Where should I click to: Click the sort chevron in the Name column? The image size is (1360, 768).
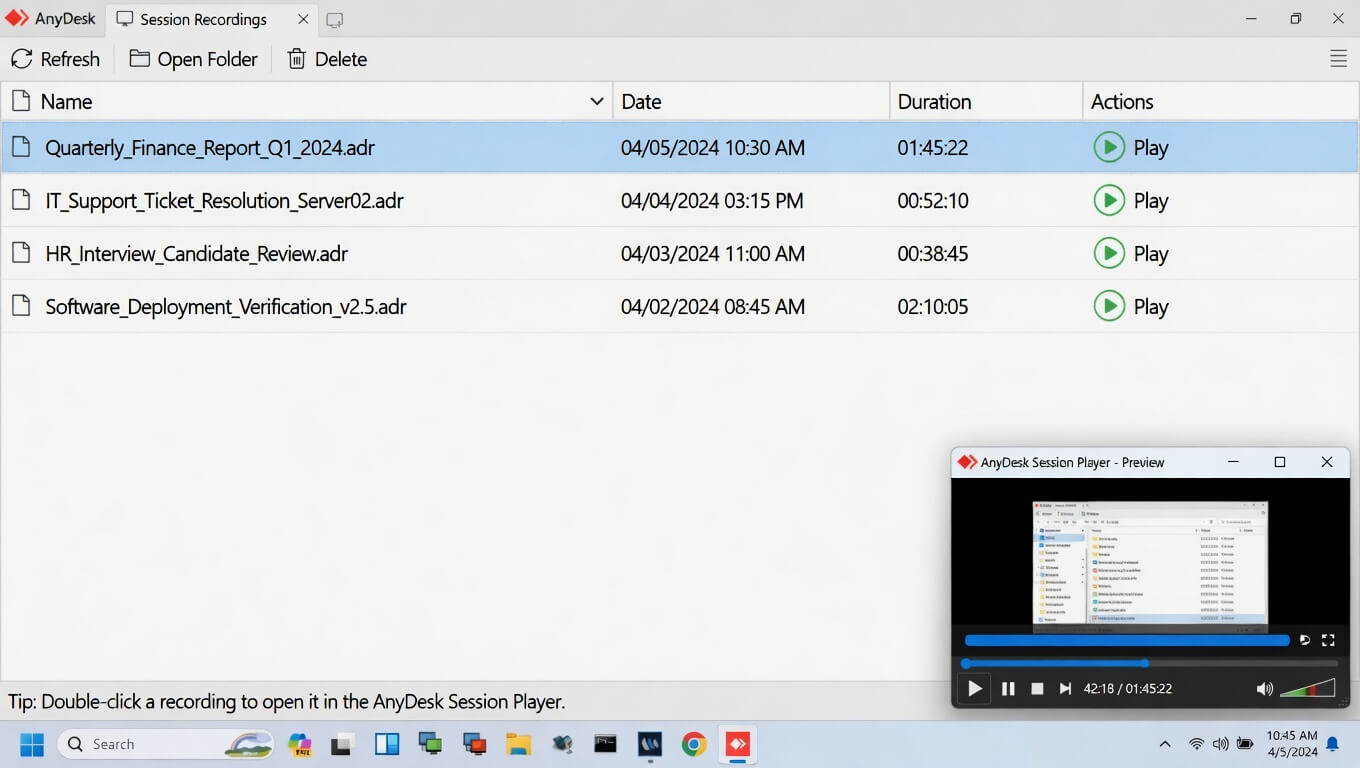596,101
